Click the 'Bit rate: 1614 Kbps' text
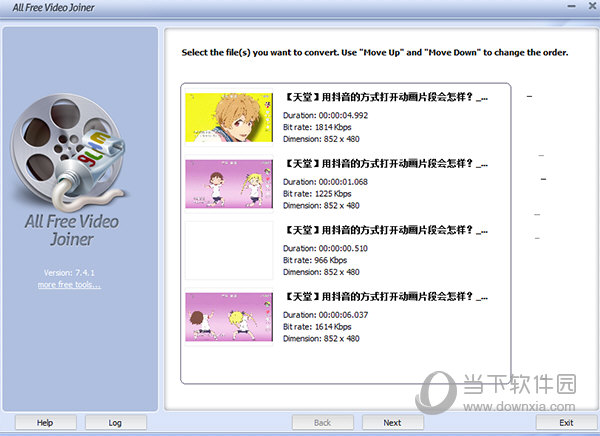Viewport: 600px width, 436px height. pyautogui.click(x=317, y=327)
